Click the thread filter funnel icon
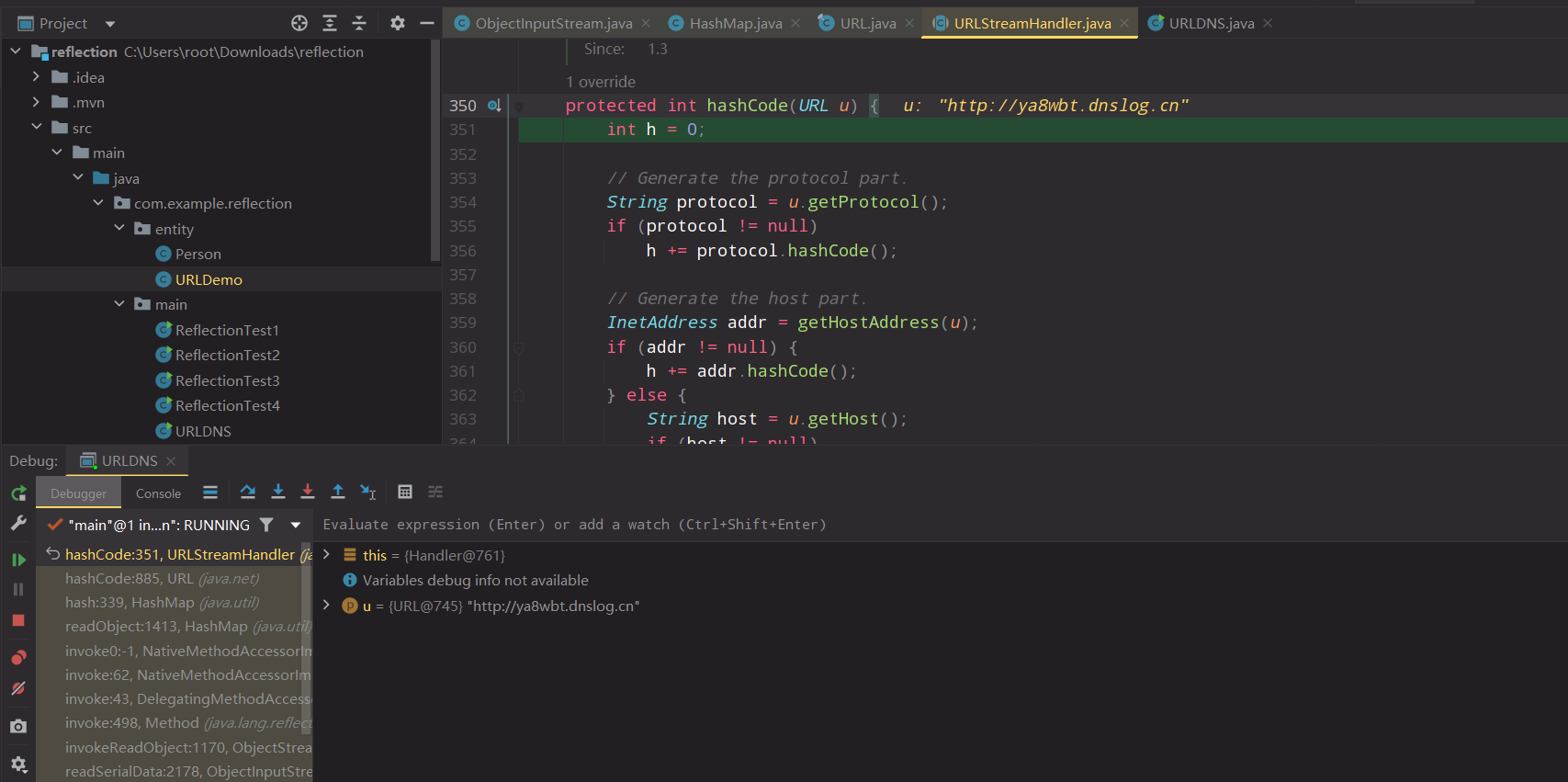The width and height of the screenshot is (1568, 782). click(266, 525)
